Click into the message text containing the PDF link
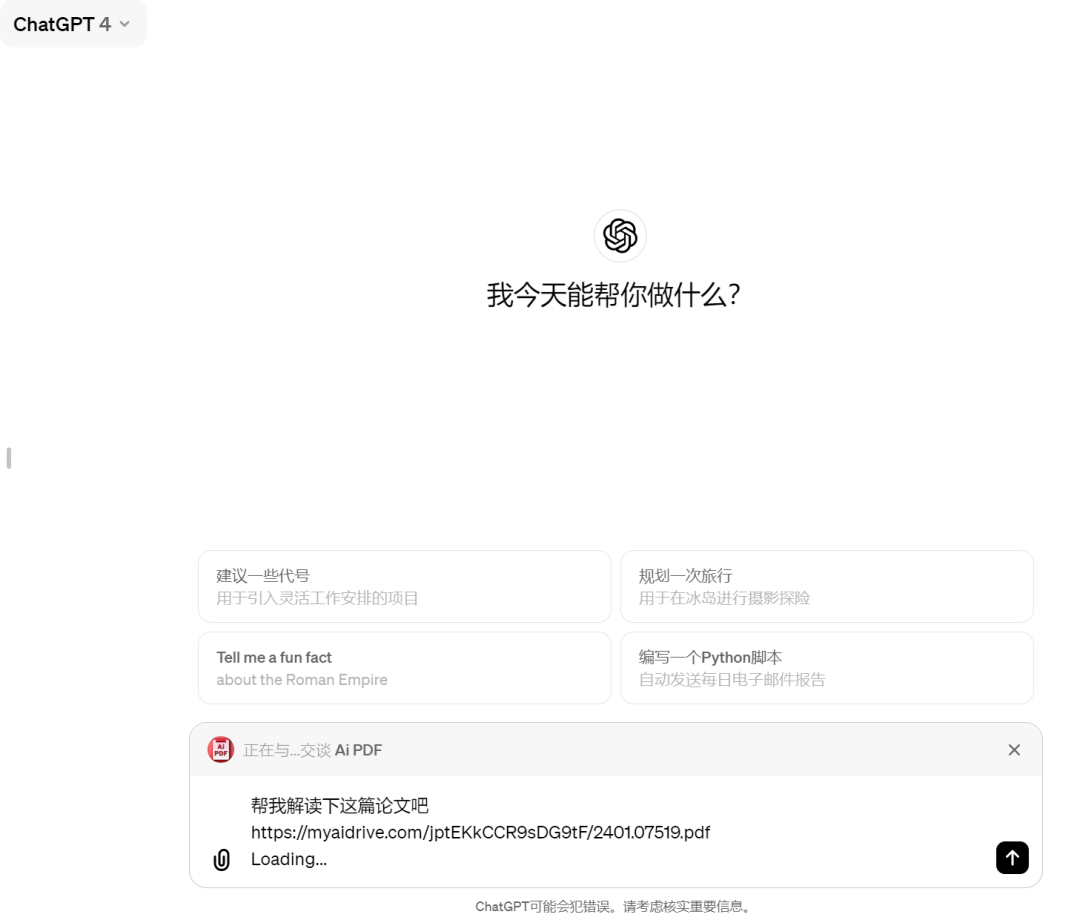Screen dimensions: 1080x920 point(480,833)
